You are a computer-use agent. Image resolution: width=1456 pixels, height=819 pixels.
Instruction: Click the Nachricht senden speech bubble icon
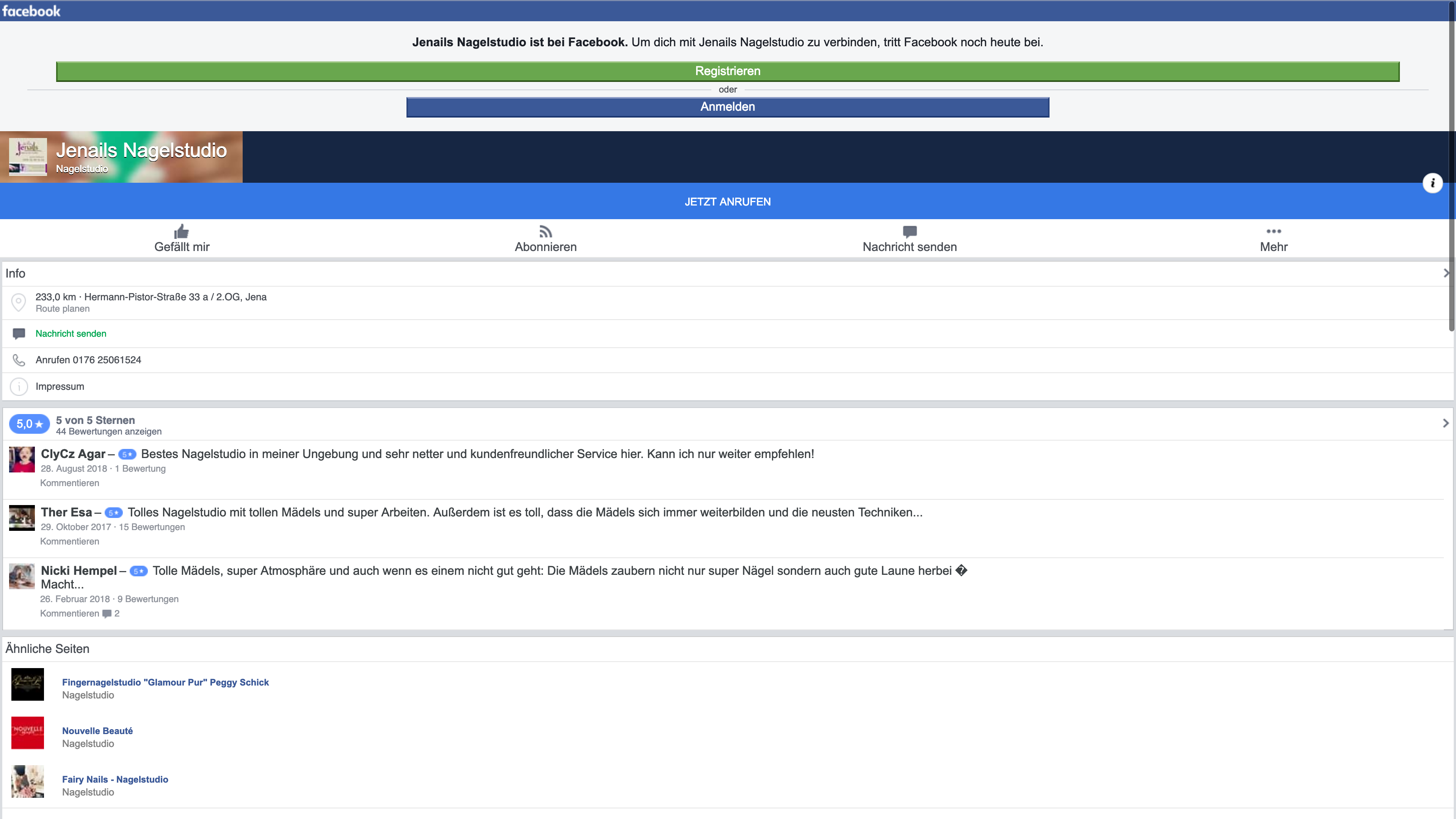[x=910, y=232]
